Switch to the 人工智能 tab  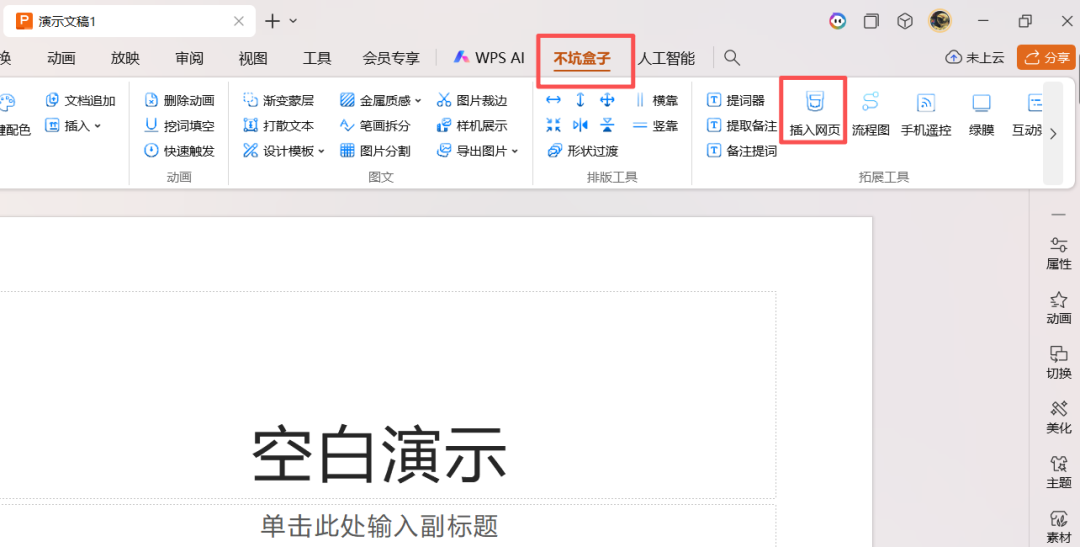[666, 59]
